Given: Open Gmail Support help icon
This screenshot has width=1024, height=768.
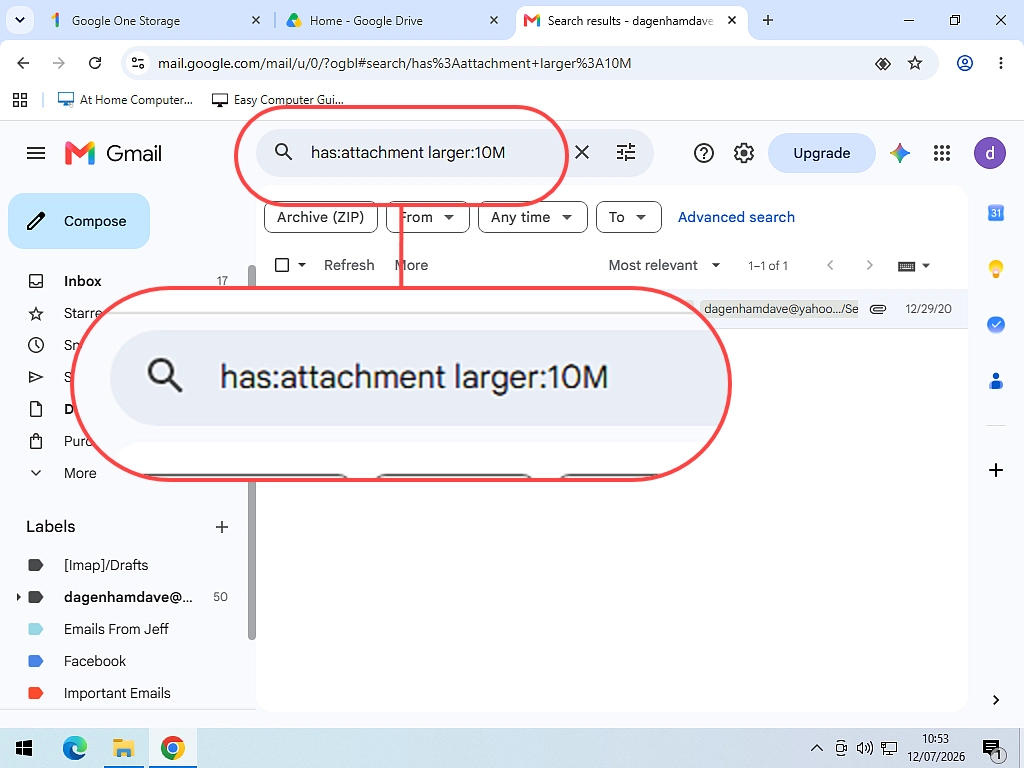Looking at the screenshot, I should click(703, 153).
